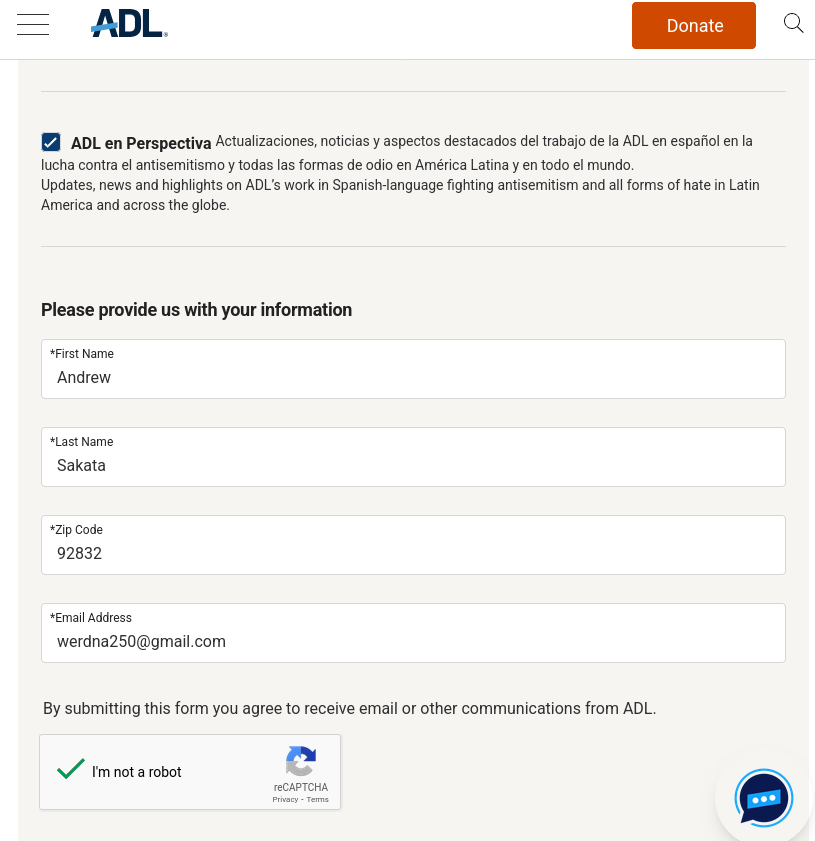Click into the Email Address field
The image size is (815, 841).
413,642
